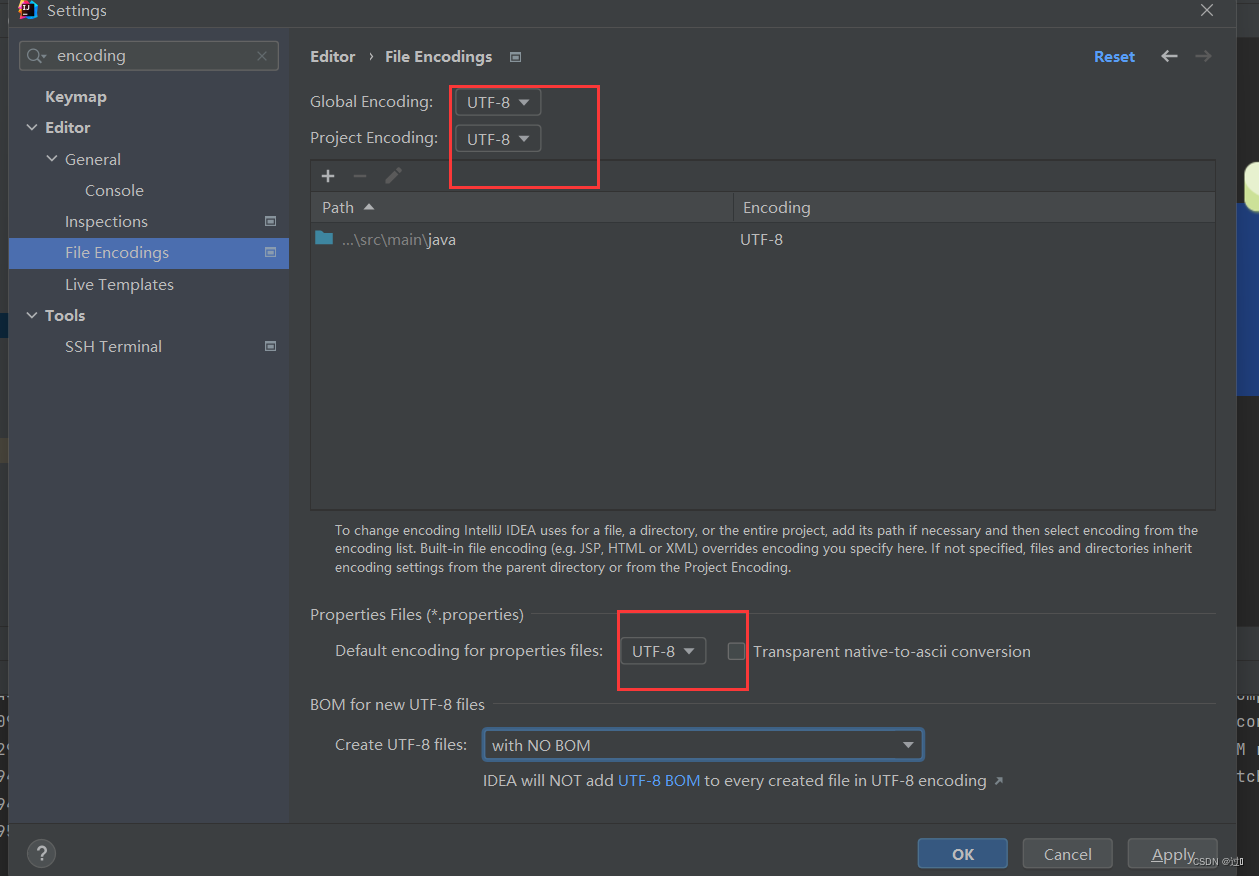Screen dimensions: 1259x876
Task: Click the project-level icon beside SSH Terminal
Action: click(x=270, y=346)
